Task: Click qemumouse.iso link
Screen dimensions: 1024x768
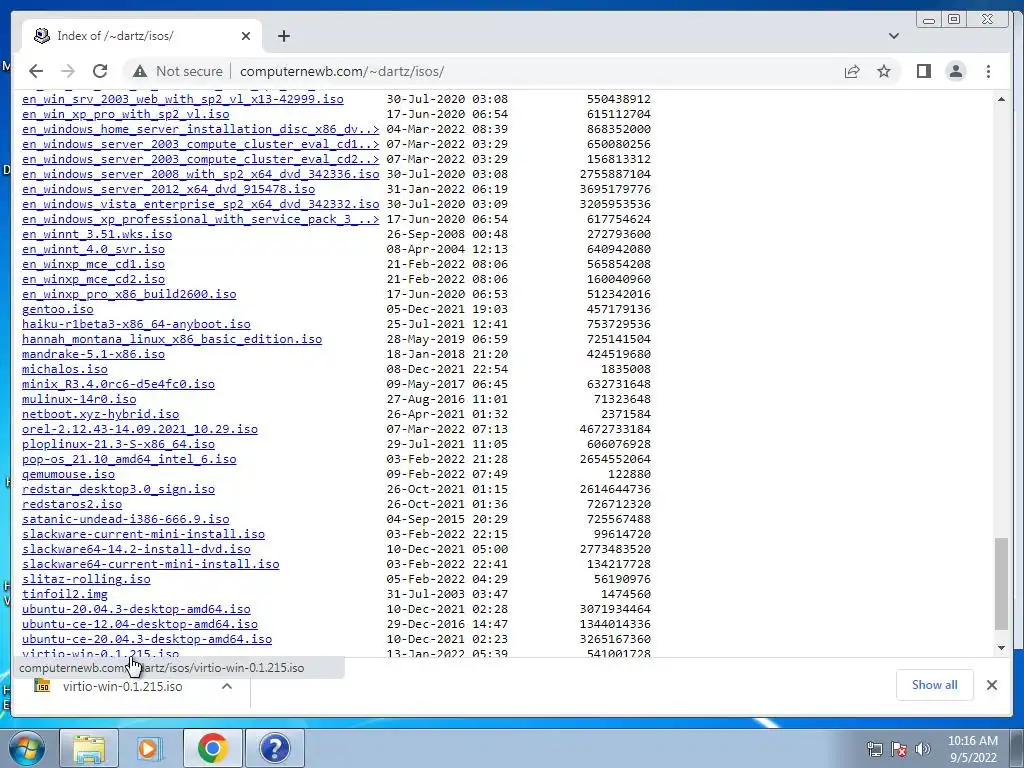Action: tap(68, 474)
